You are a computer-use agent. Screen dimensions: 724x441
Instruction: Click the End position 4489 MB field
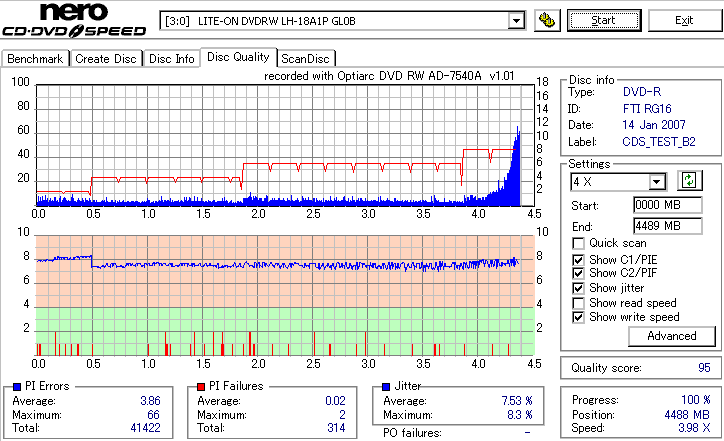click(x=668, y=226)
